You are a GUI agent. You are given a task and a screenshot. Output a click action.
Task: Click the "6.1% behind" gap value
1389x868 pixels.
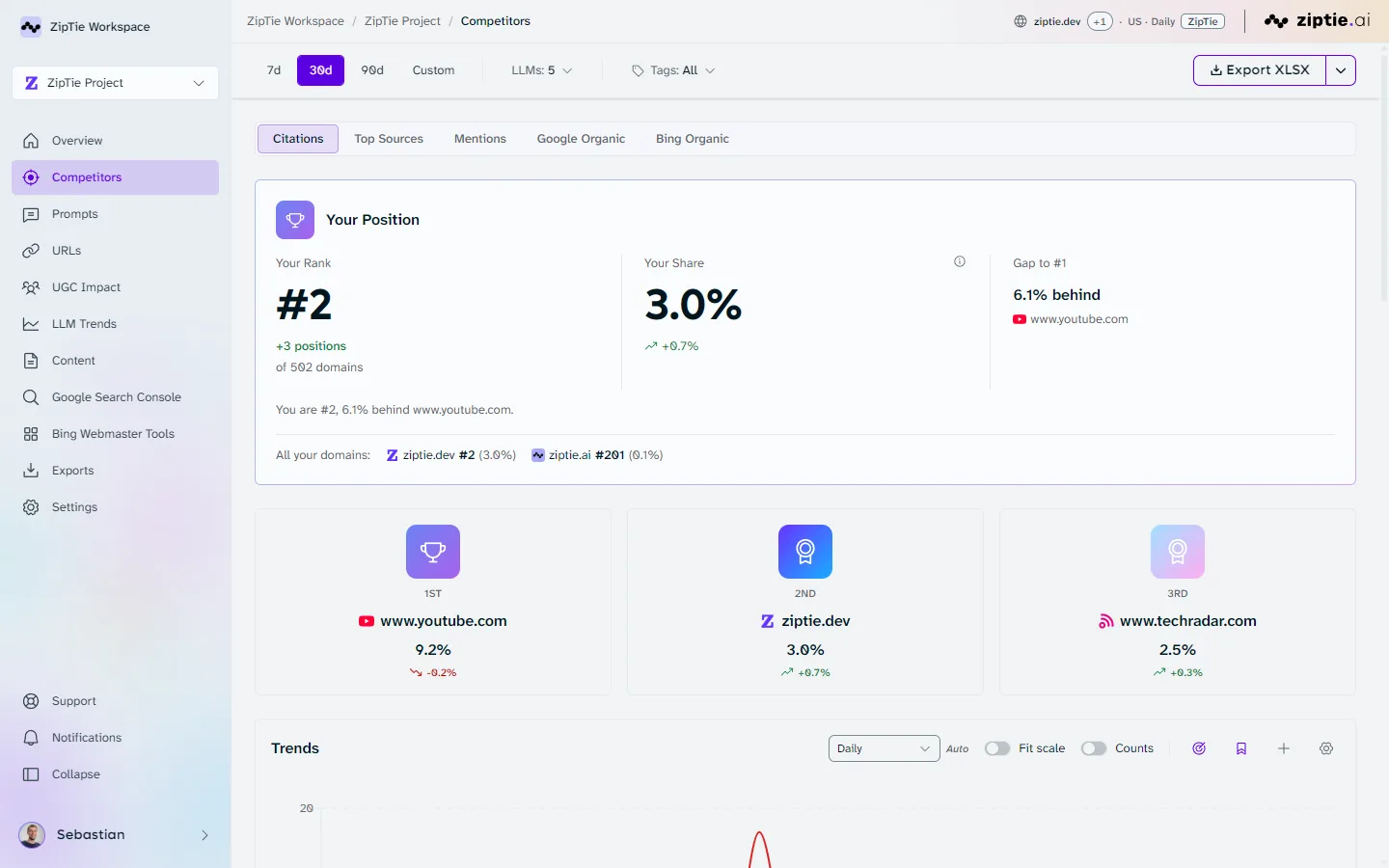[1056, 295]
